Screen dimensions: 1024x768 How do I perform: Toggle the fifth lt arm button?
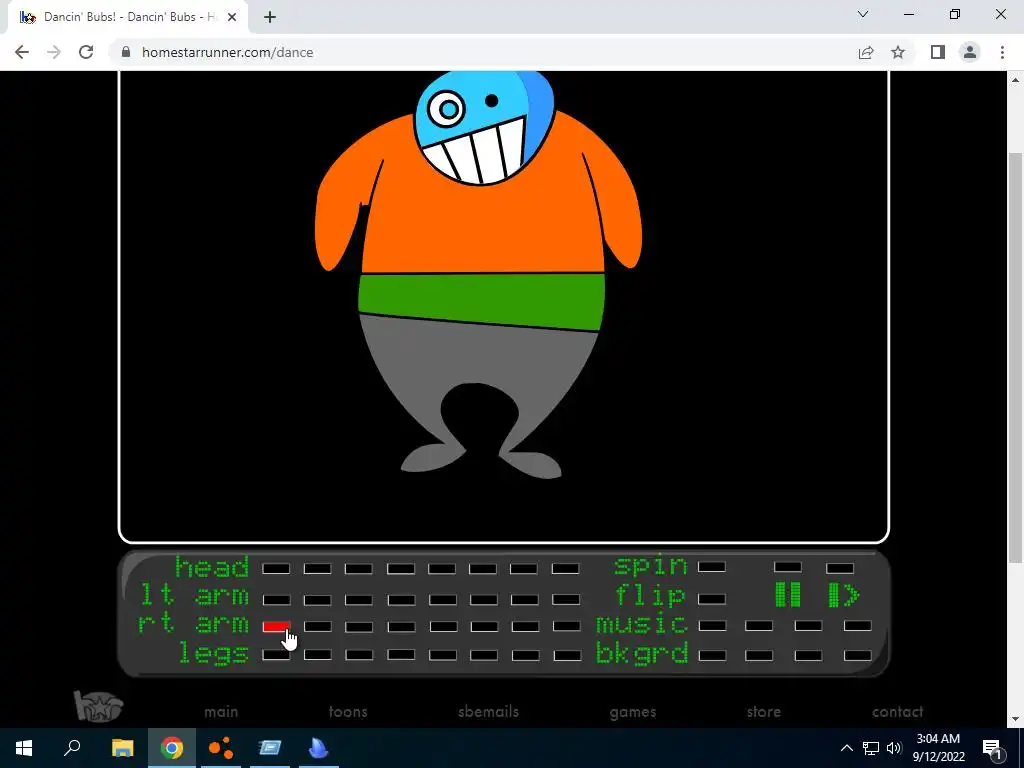click(442, 599)
